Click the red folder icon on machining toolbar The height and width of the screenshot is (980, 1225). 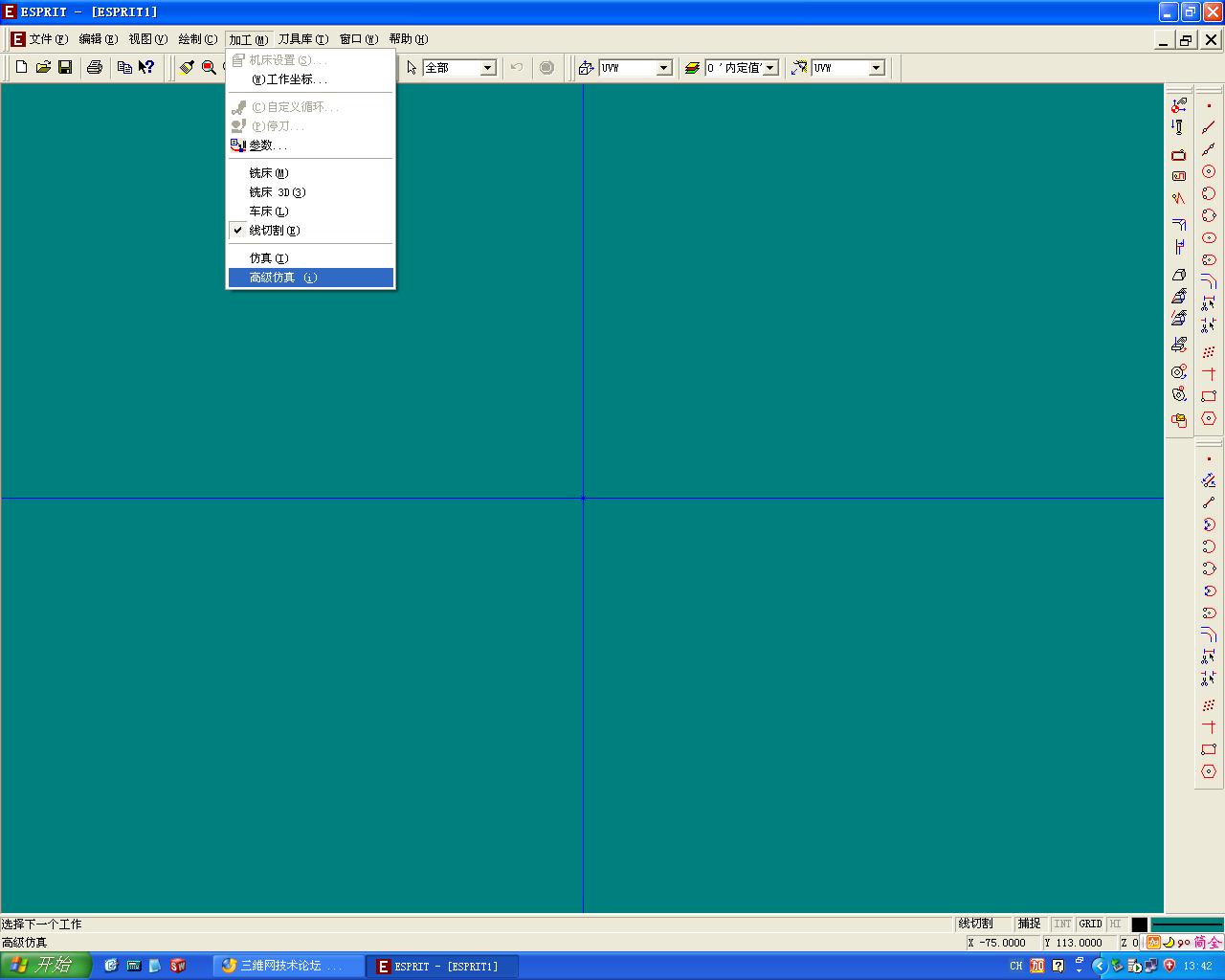click(x=1179, y=419)
